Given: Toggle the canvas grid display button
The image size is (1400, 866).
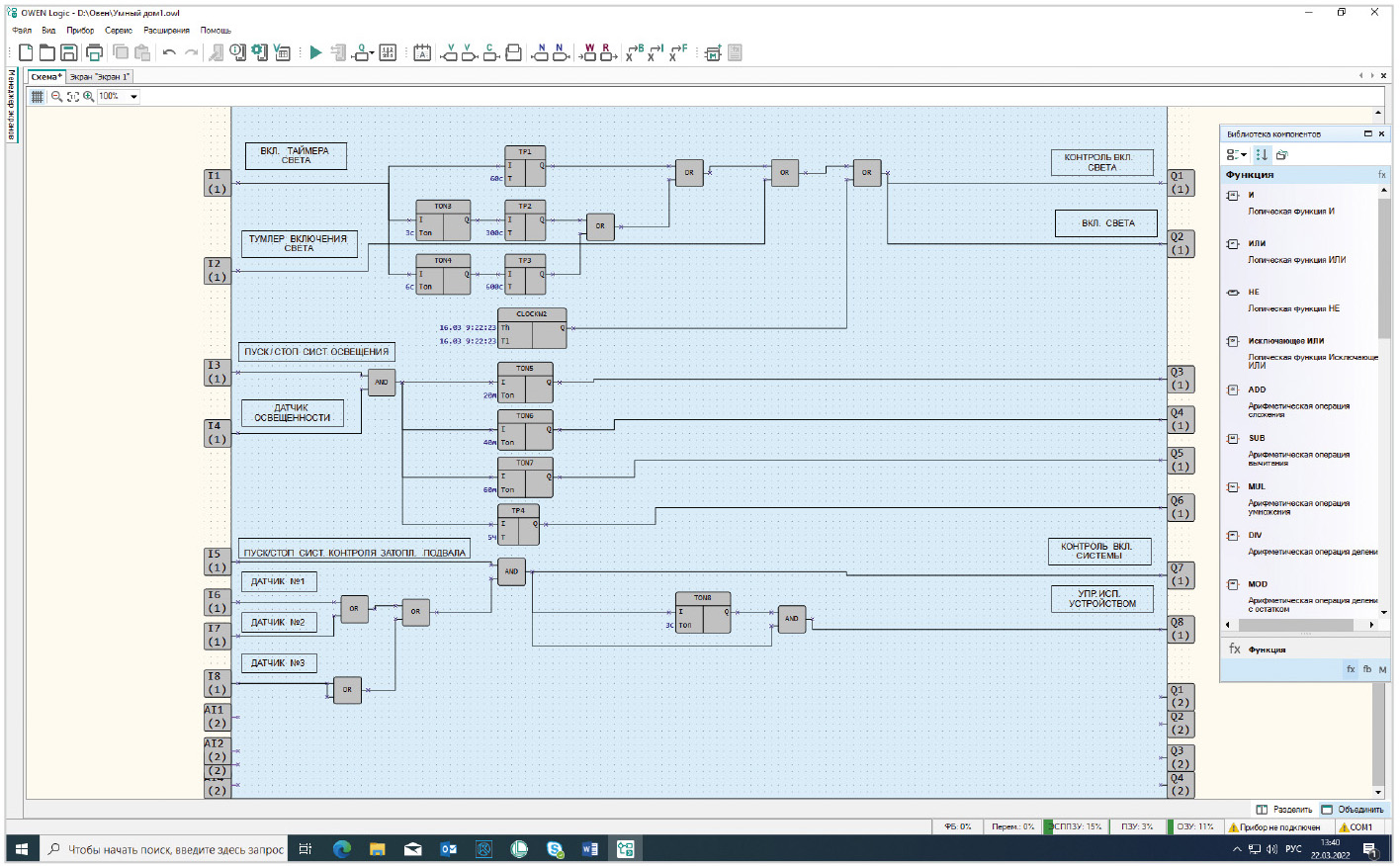Looking at the screenshot, I should [x=38, y=96].
